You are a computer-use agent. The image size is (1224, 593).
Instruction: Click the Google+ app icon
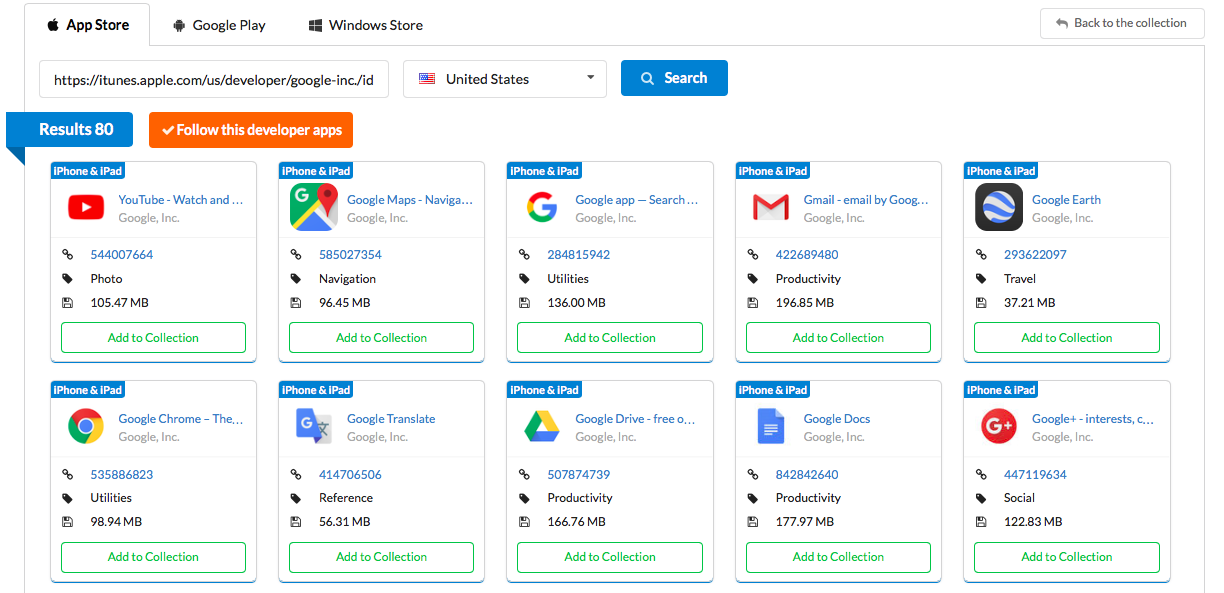pyautogui.click(x=999, y=427)
